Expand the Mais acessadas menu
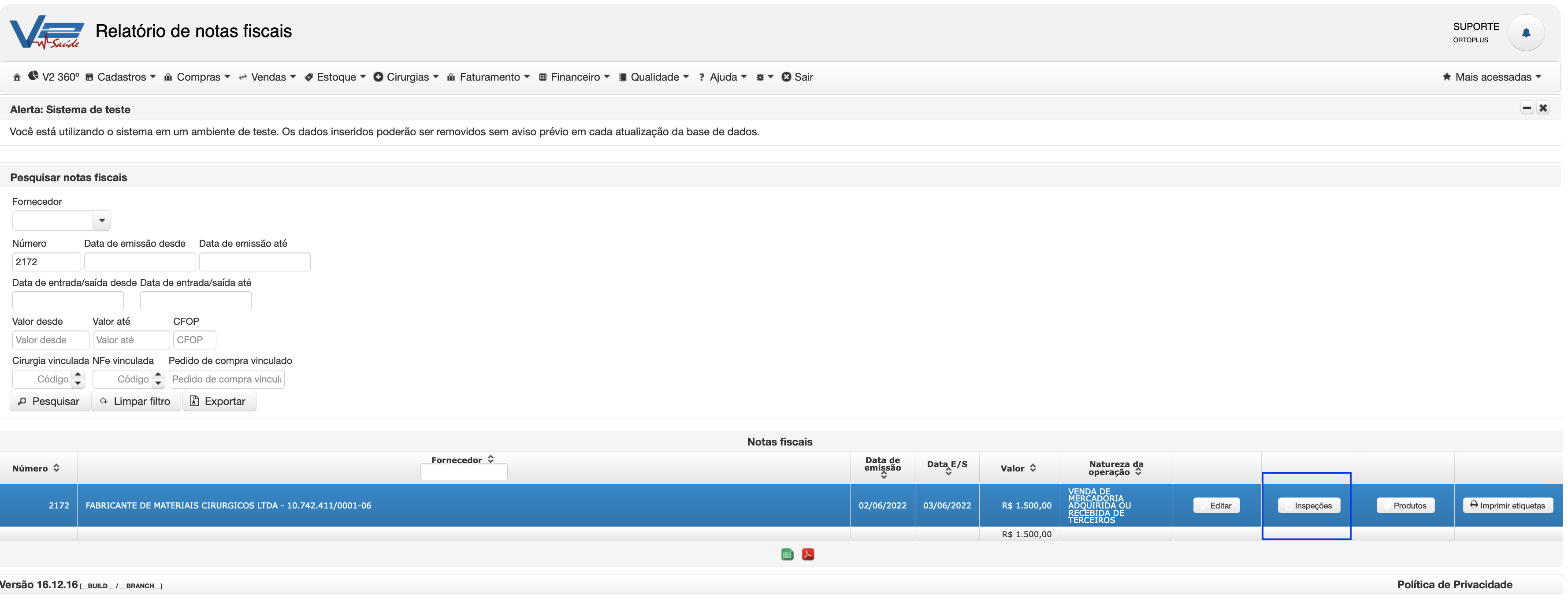Screen dimensions: 1568x616 coord(1492,77)
